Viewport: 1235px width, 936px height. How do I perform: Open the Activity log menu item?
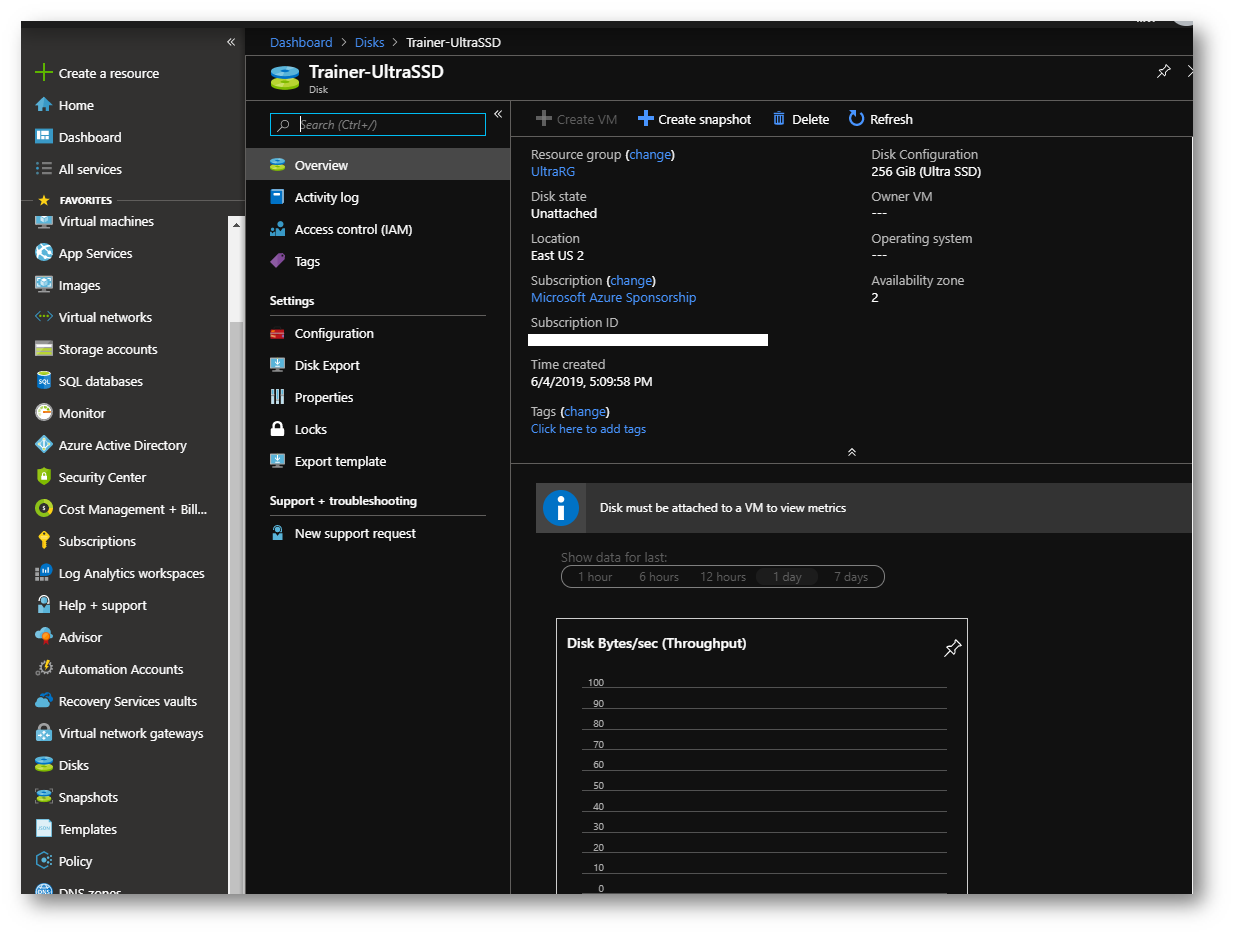pos(378,197)
